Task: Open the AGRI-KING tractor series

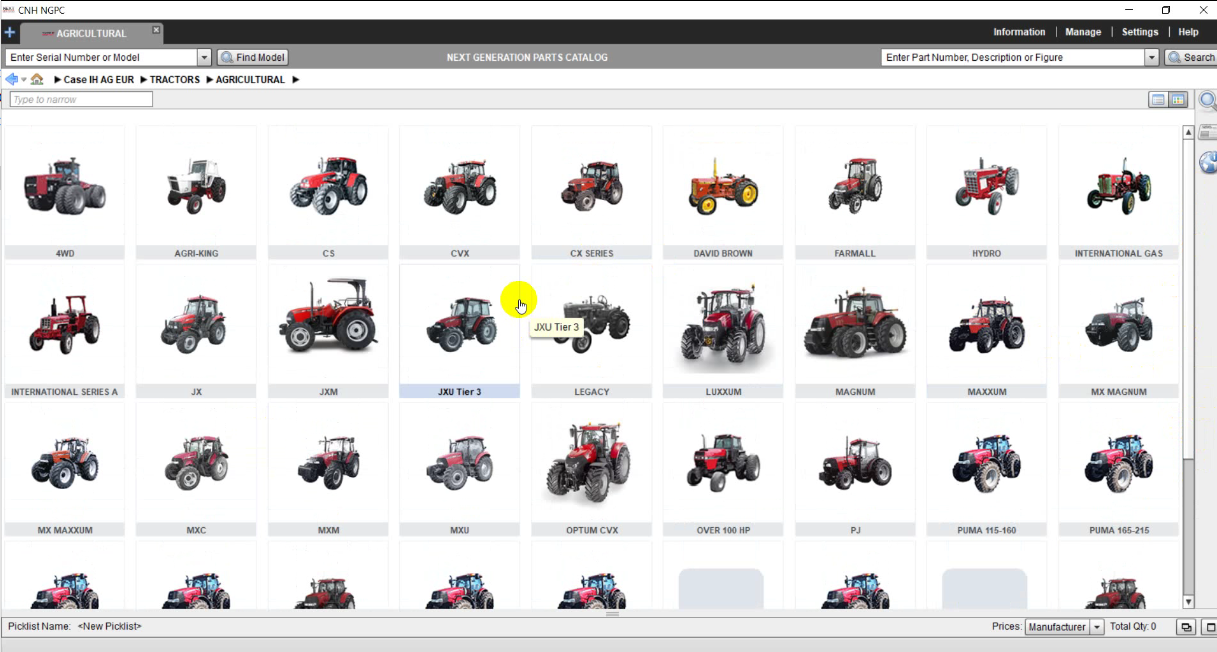Action: (x=196, y=192)
